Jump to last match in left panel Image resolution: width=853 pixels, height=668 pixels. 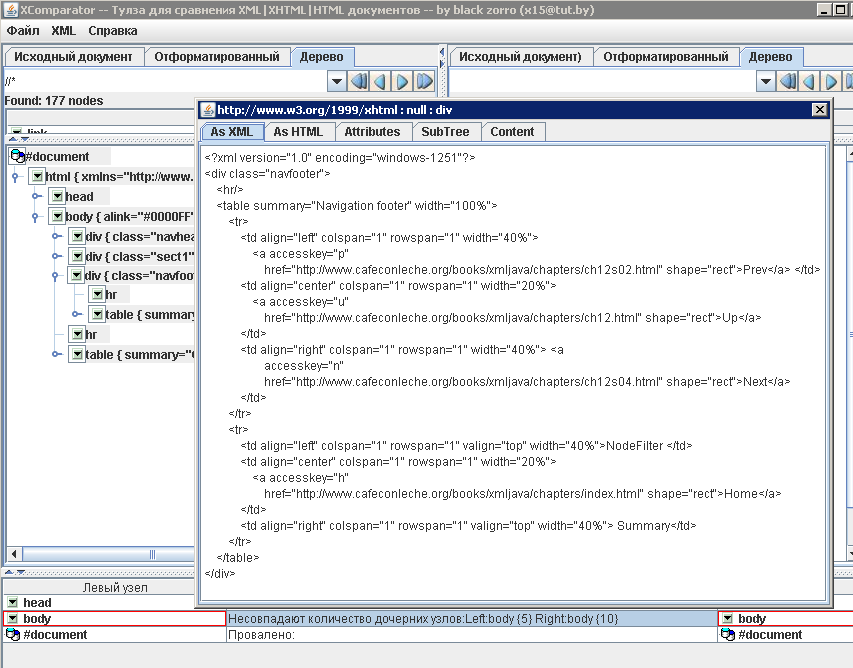pos(424,81)
